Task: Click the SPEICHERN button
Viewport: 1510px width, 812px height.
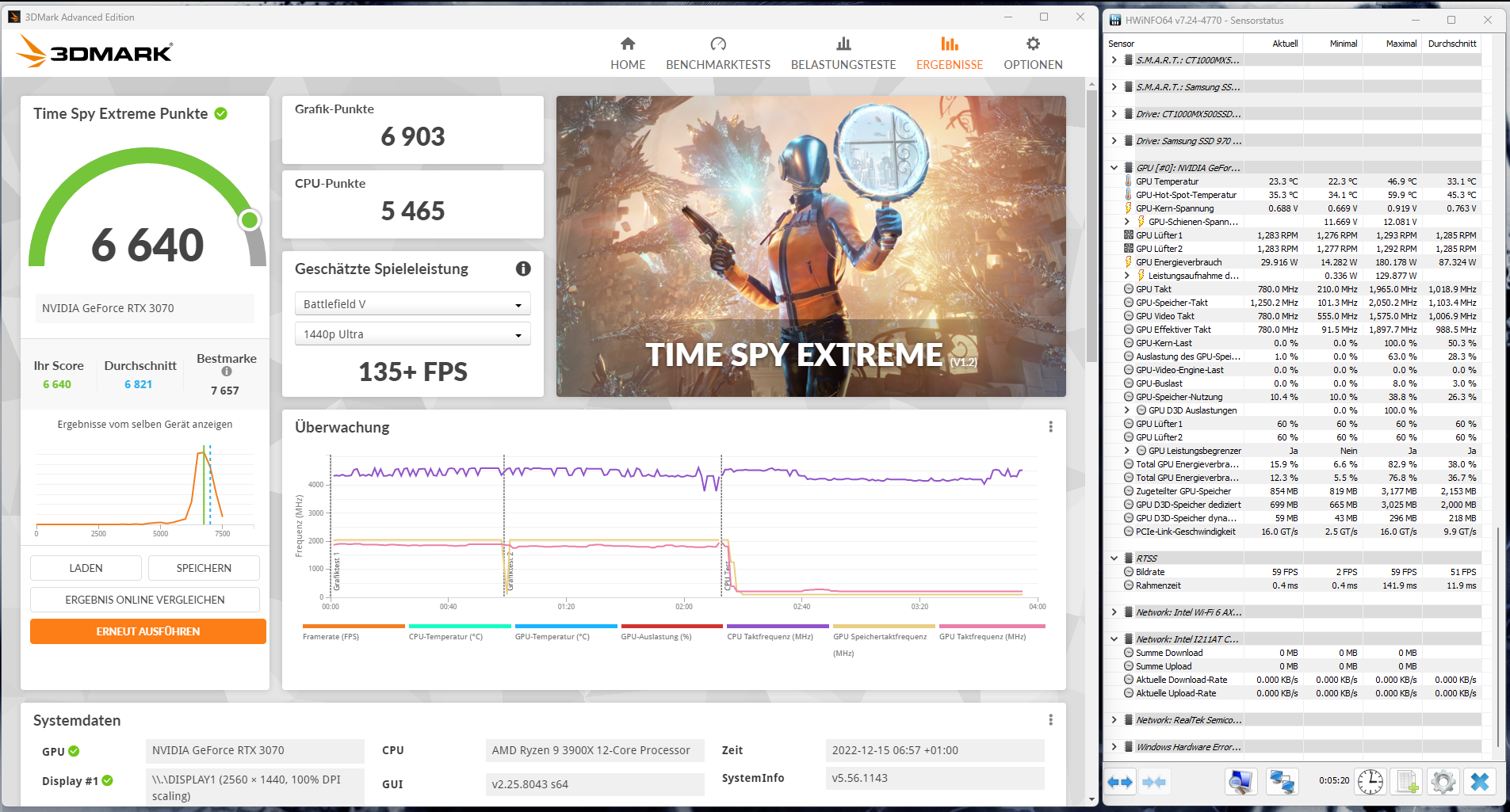Action: click(204, 568)
